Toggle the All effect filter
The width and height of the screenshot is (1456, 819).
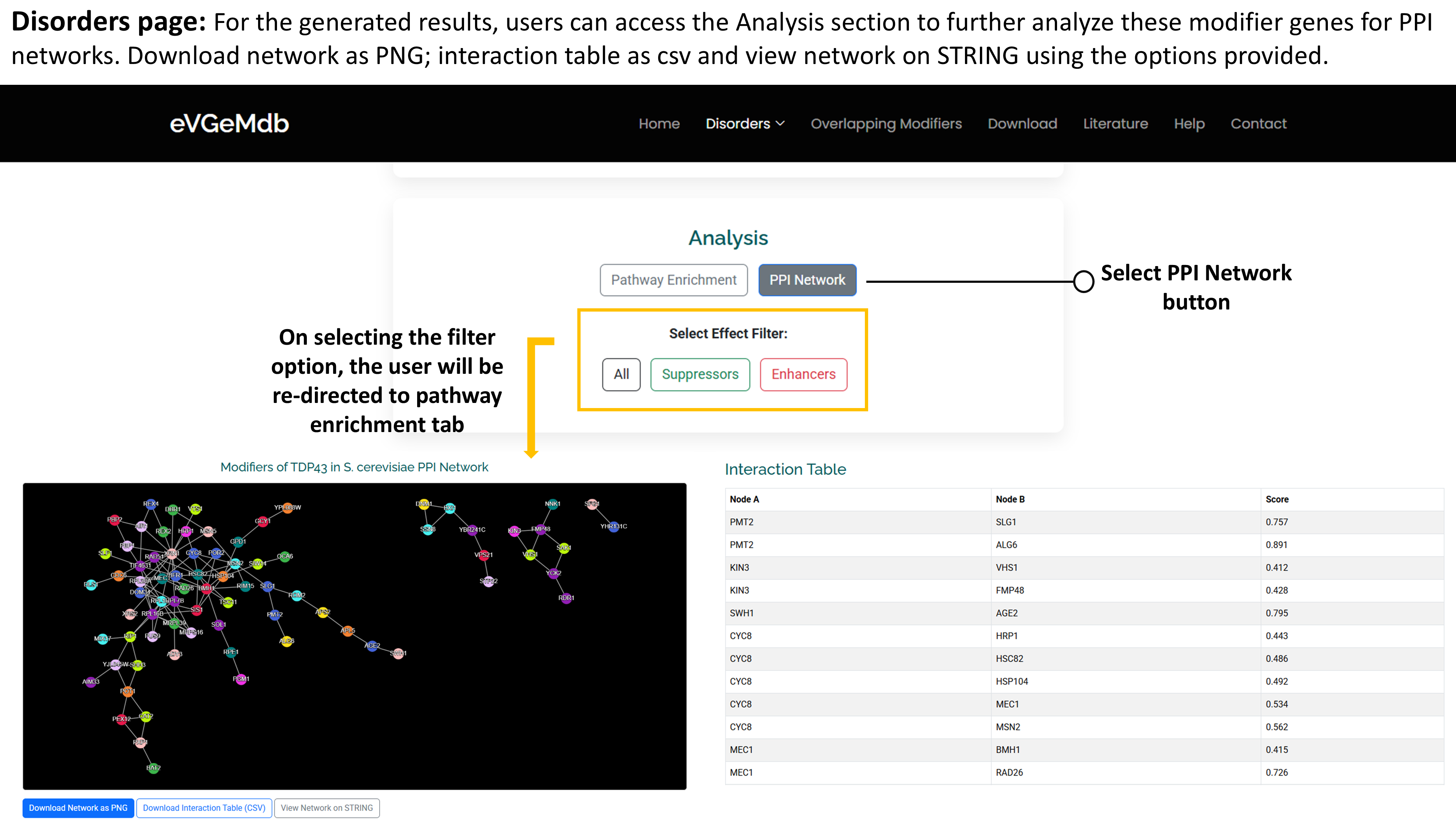click(x=621, y=374)
